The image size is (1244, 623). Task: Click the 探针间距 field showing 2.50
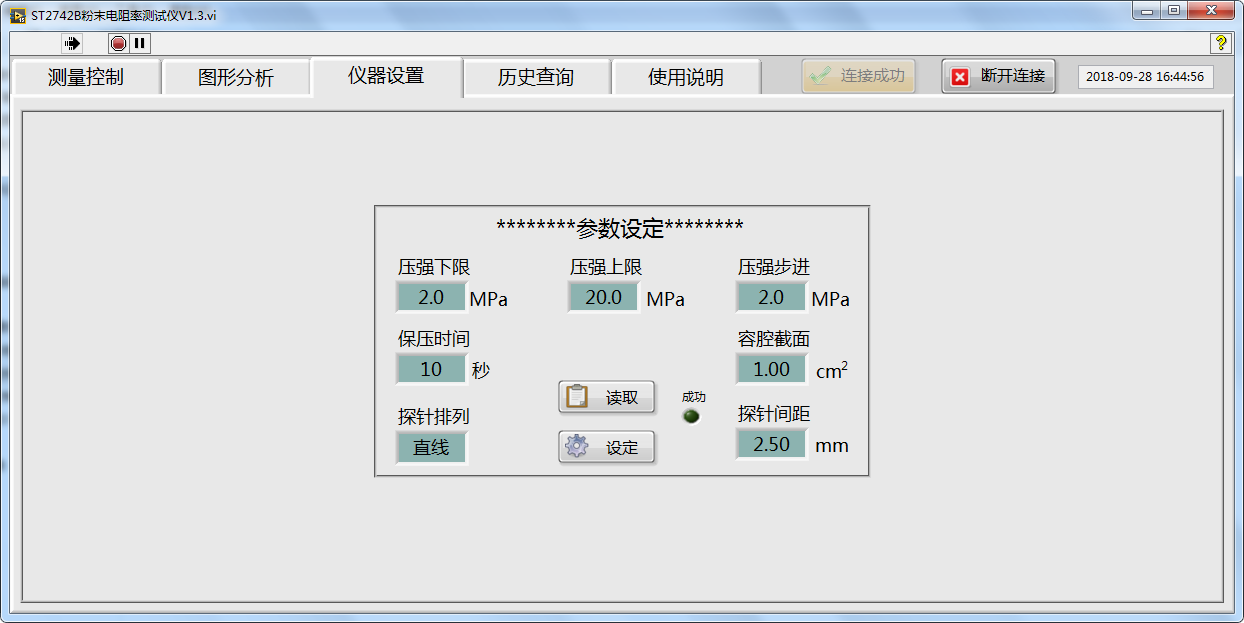[771, 444]
